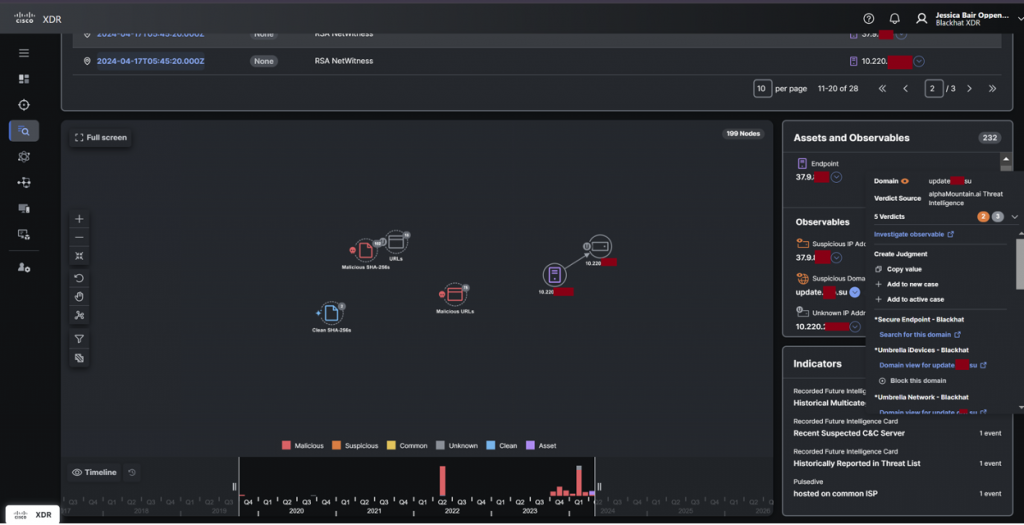Open the help question mark icon
The width and height of the screenshot is (1024, 525).
(868, 18)
